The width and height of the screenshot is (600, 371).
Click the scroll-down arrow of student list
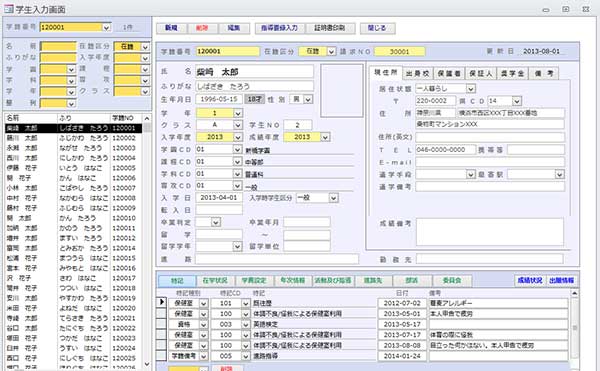(x=147, y=364)
